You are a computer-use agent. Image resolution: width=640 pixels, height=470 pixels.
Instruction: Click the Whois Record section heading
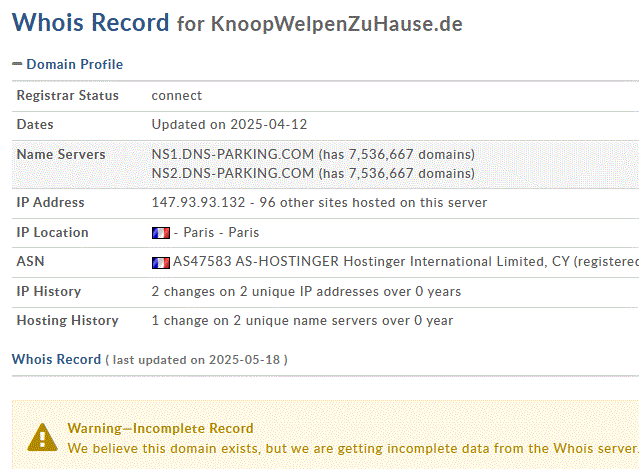(56, 359)
